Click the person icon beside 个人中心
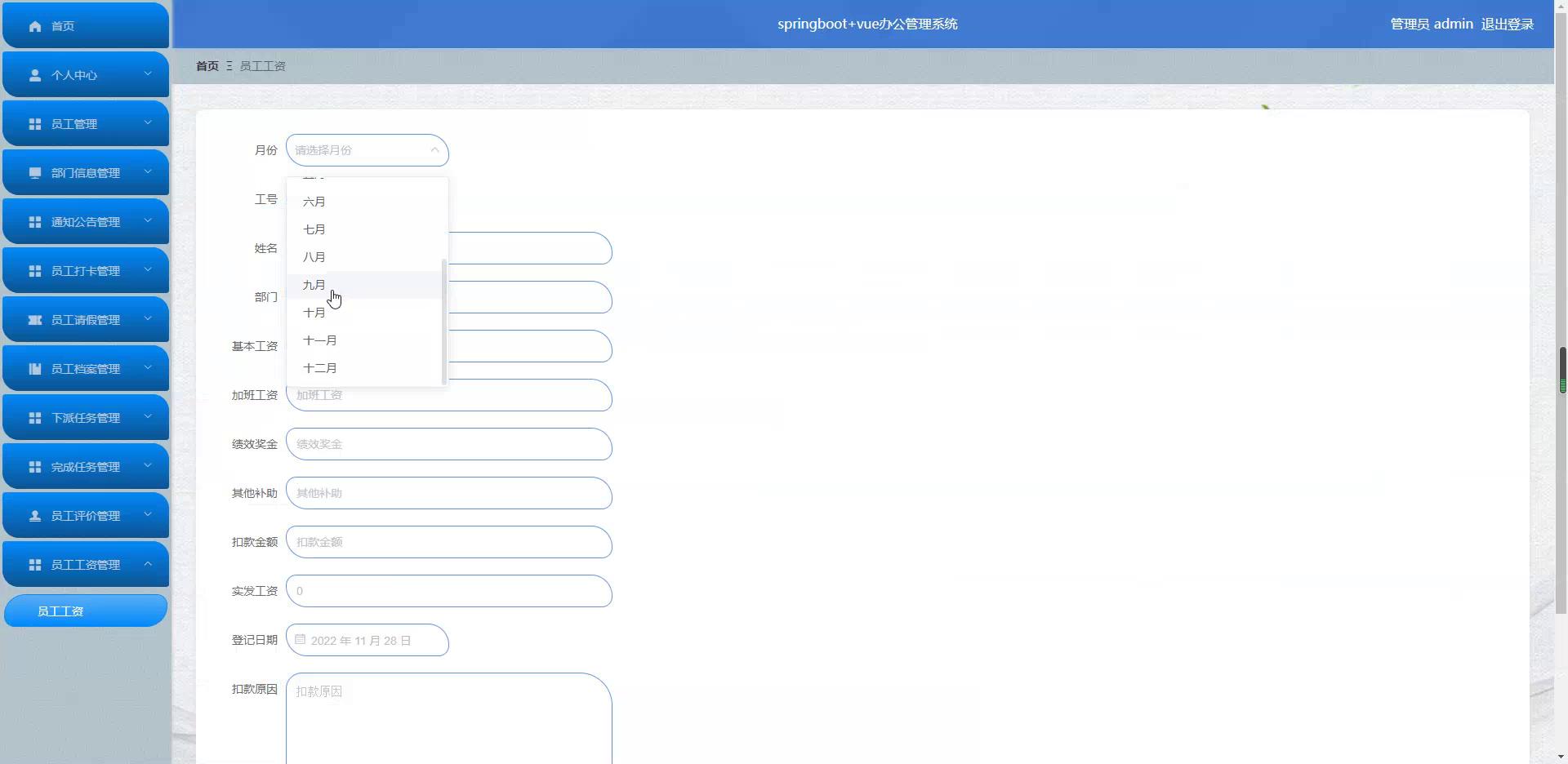This screenshot has height=764, width=1568. (x=35, y=75)
